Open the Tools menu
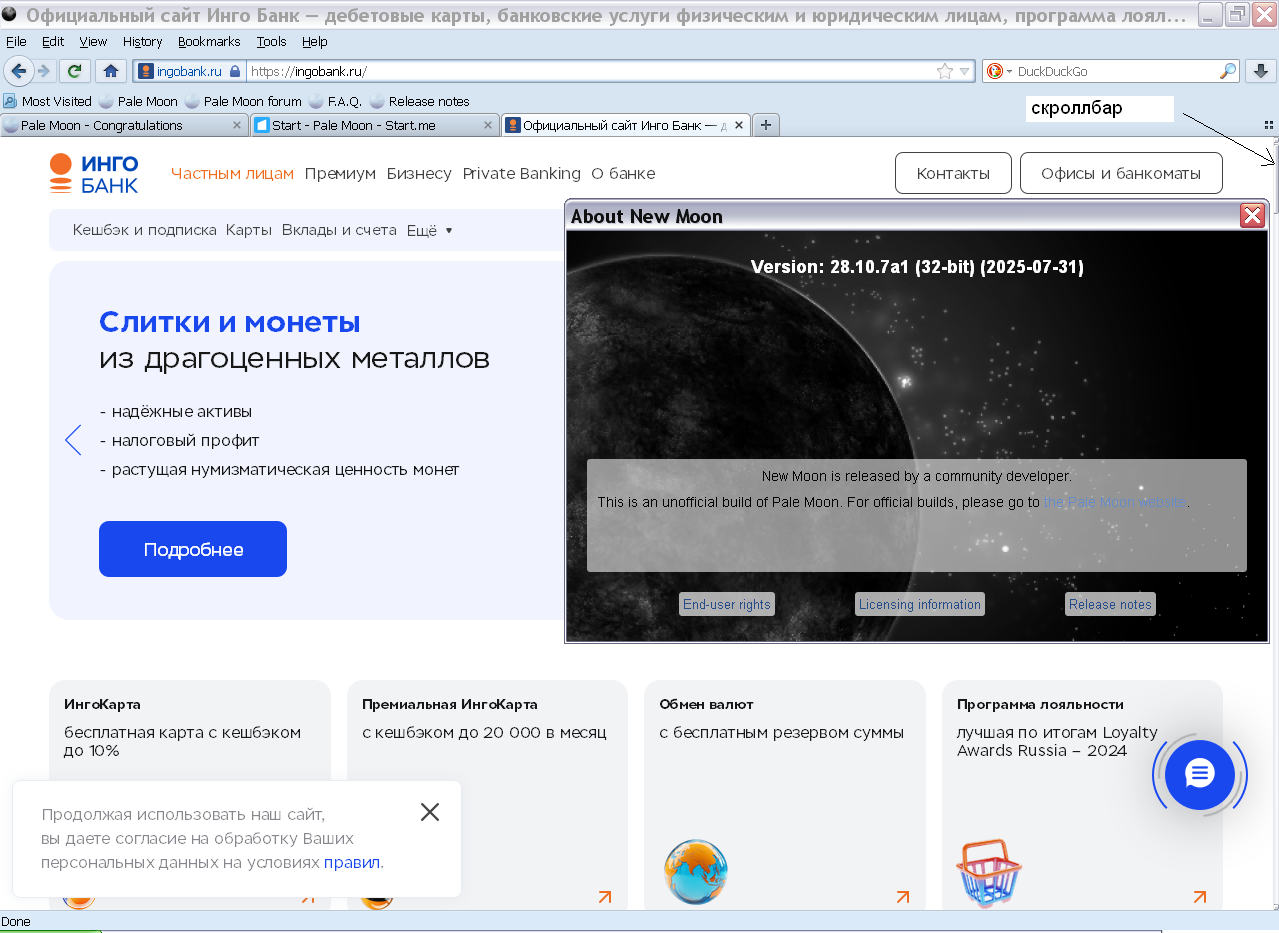The width and height of the screenshot is (1279, 933). click(271, 42)
